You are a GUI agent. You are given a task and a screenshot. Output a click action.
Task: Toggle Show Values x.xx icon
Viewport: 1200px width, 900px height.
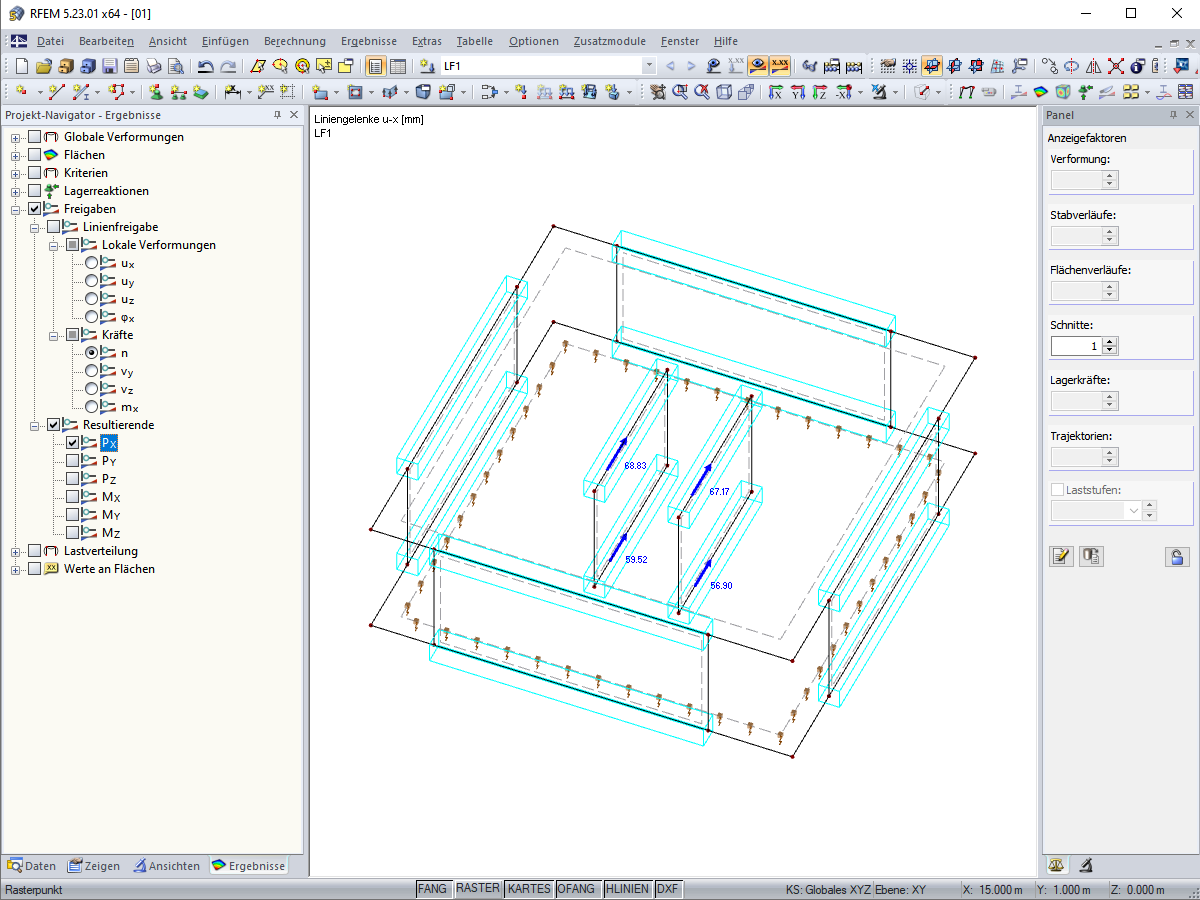coord(780,66)
